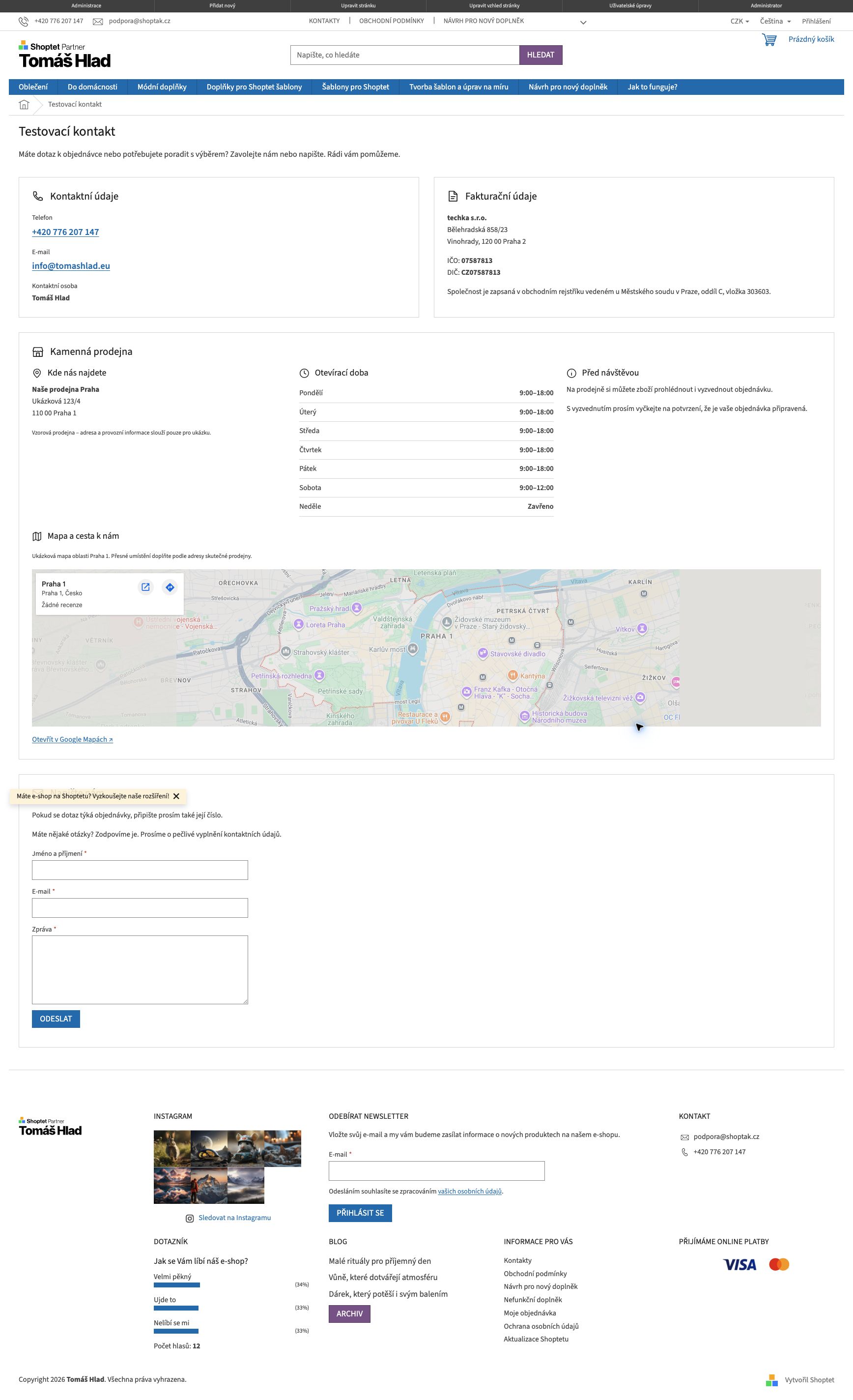
Task: Click into the Zpráva message textarea
Action: click(140, 970)
